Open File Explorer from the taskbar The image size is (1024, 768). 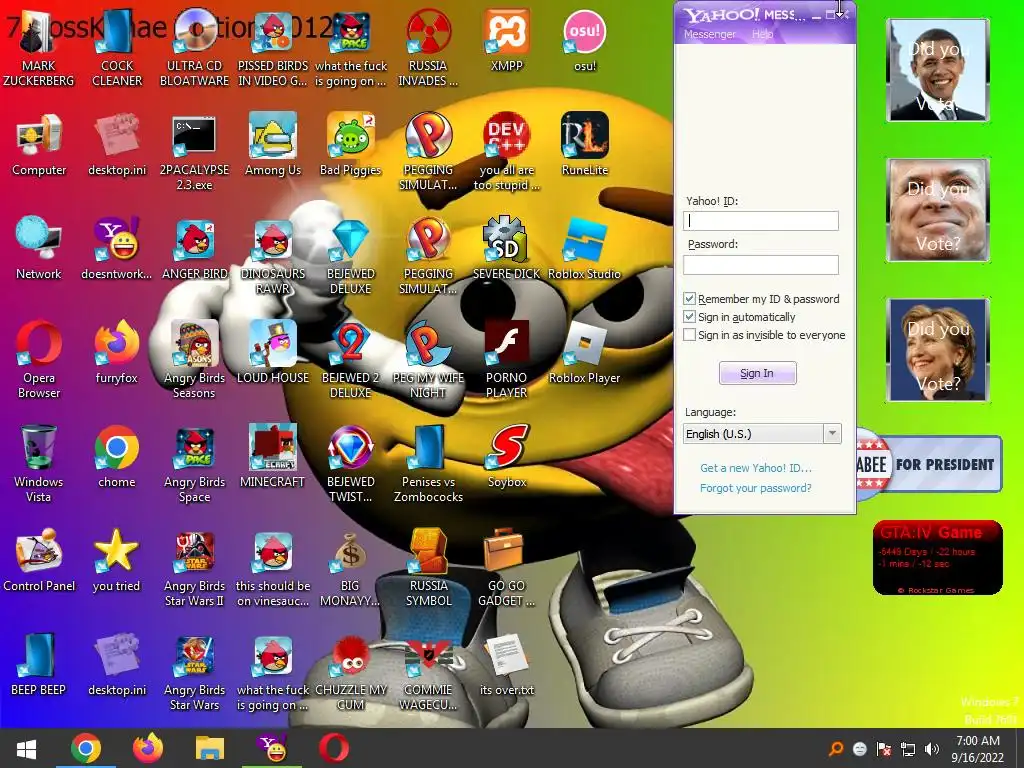210,748
